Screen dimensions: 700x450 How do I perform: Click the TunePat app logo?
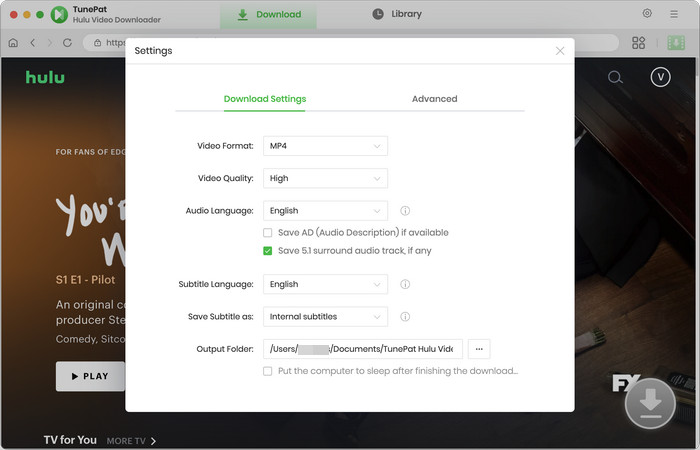pyautogui.click(x=59, y=14)
